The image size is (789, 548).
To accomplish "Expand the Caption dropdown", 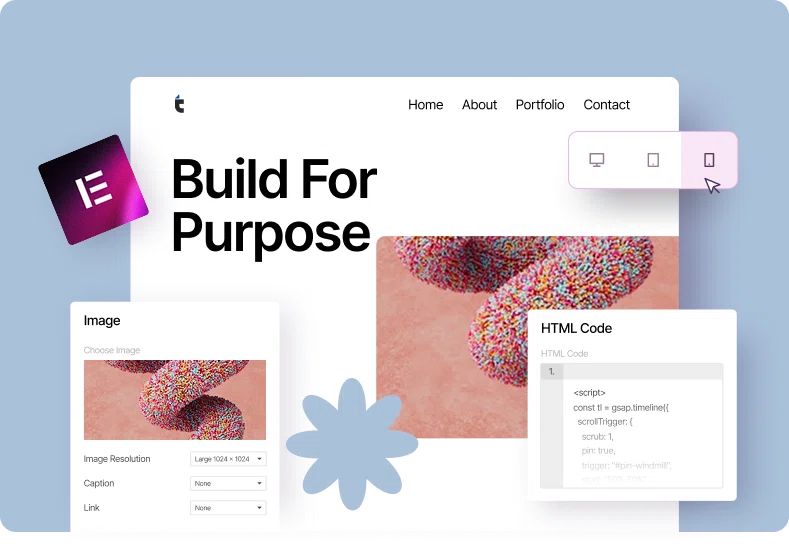I will click(228, 483).
